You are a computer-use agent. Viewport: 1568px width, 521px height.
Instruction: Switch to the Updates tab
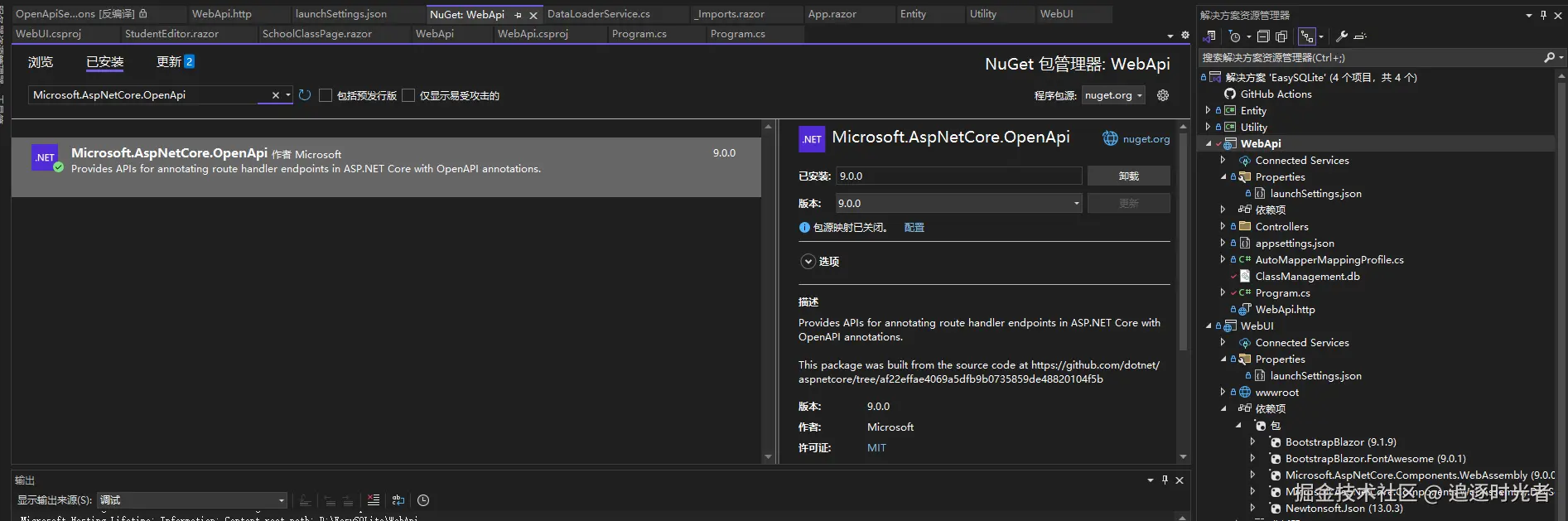pyautogui.click(x=176, y=61)
